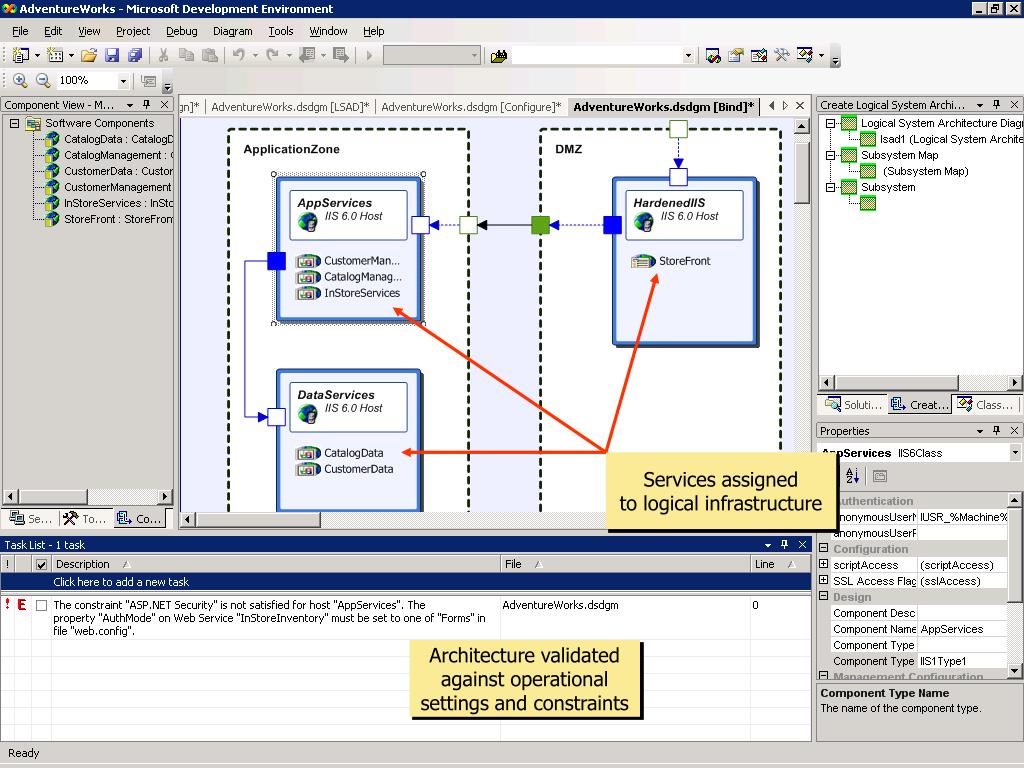The width and height of the screenshot is (1024, 768).
Task: Click the Zoom In magnifier icon
Action: (x=20, y=80)
